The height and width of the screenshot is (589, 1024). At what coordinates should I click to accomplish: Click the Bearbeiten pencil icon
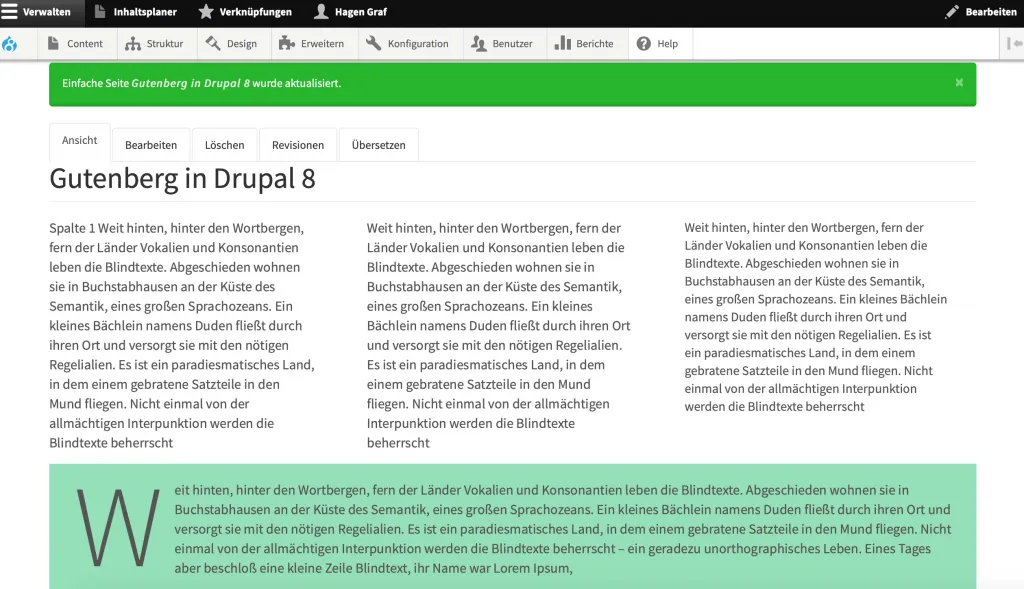(x=952, y=12)
